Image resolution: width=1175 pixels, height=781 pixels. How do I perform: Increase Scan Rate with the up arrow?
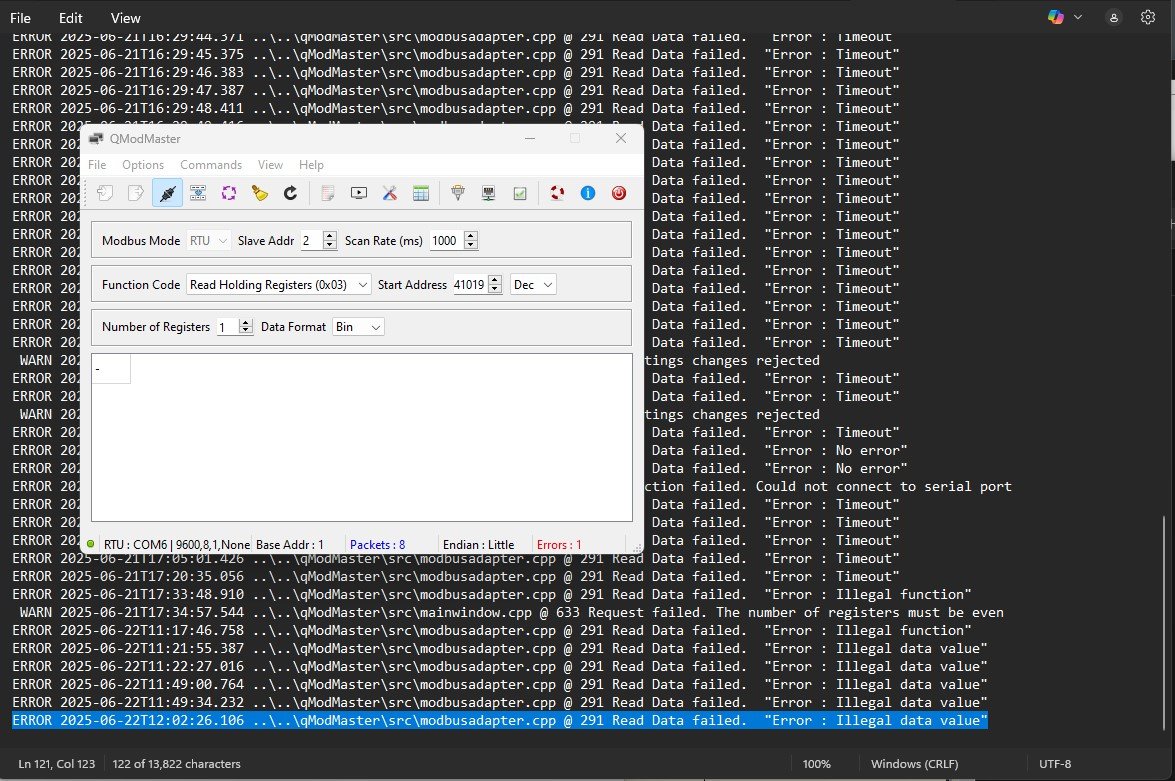pos(471,236)
